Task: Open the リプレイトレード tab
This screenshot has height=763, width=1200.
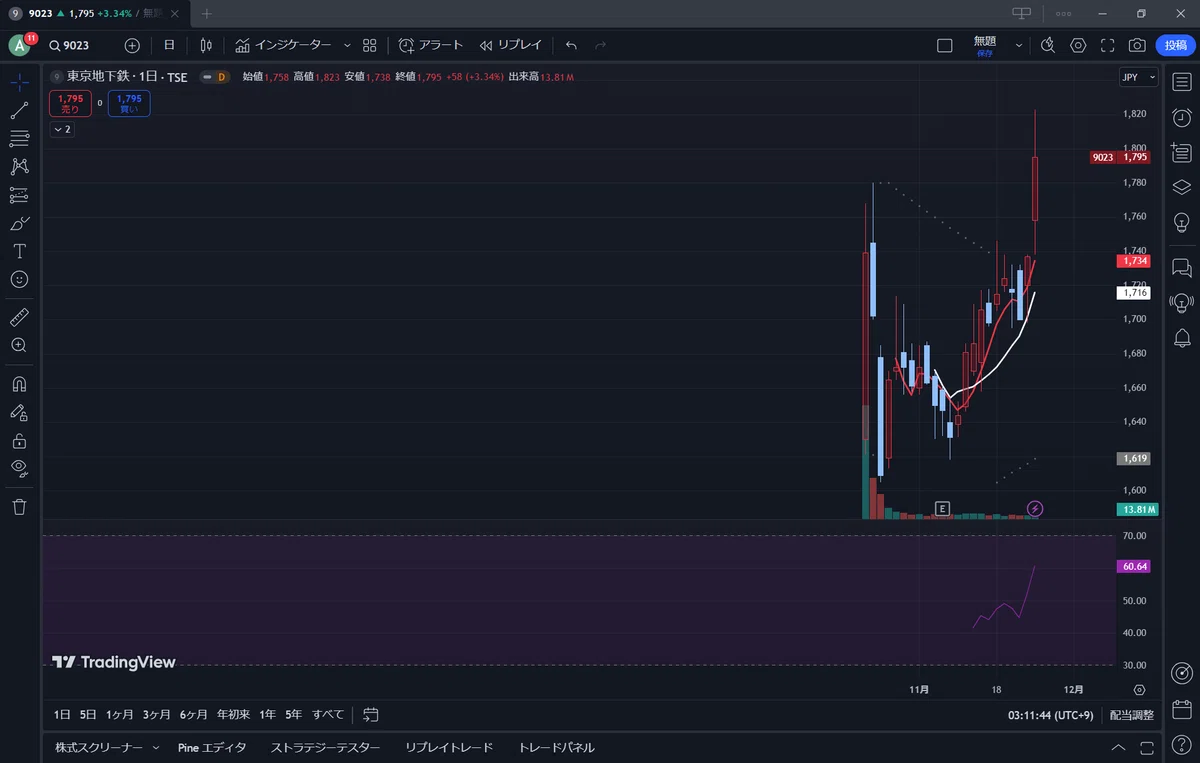Action: (449, 748)
